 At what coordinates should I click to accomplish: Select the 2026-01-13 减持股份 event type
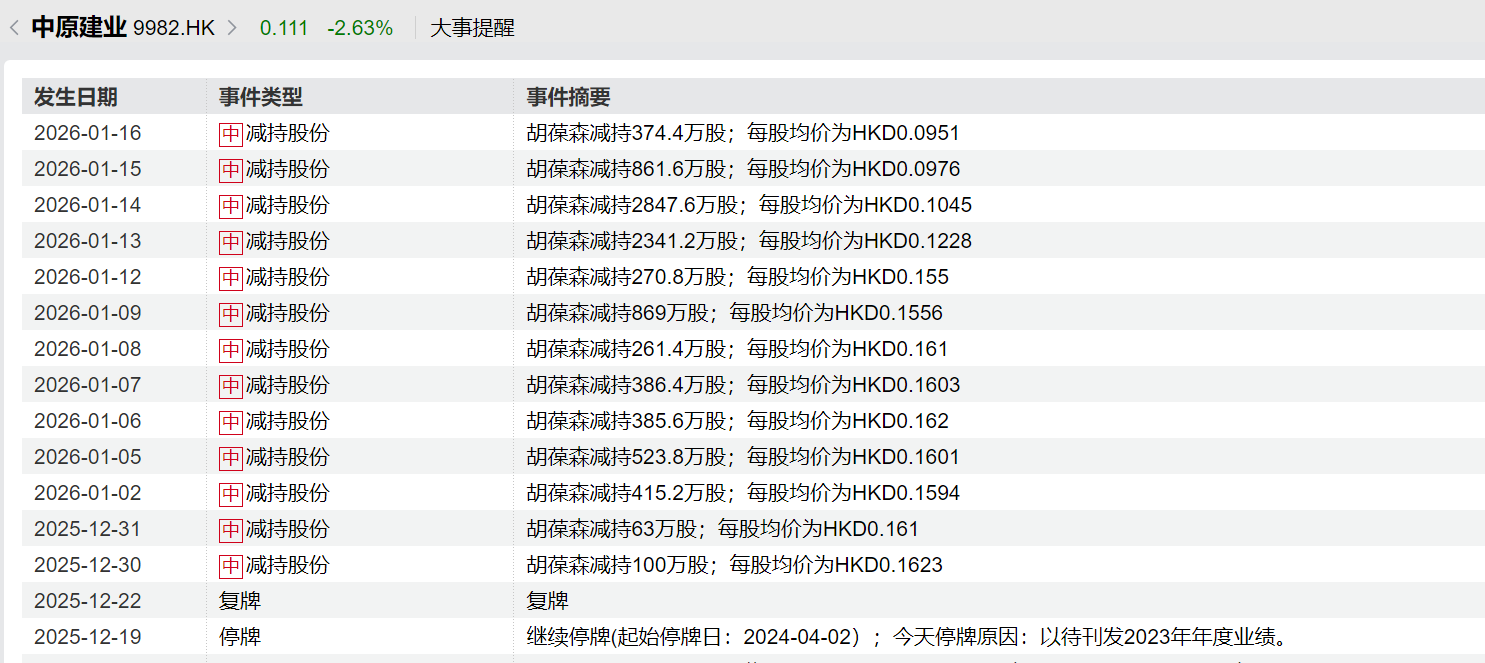[287, 241]
